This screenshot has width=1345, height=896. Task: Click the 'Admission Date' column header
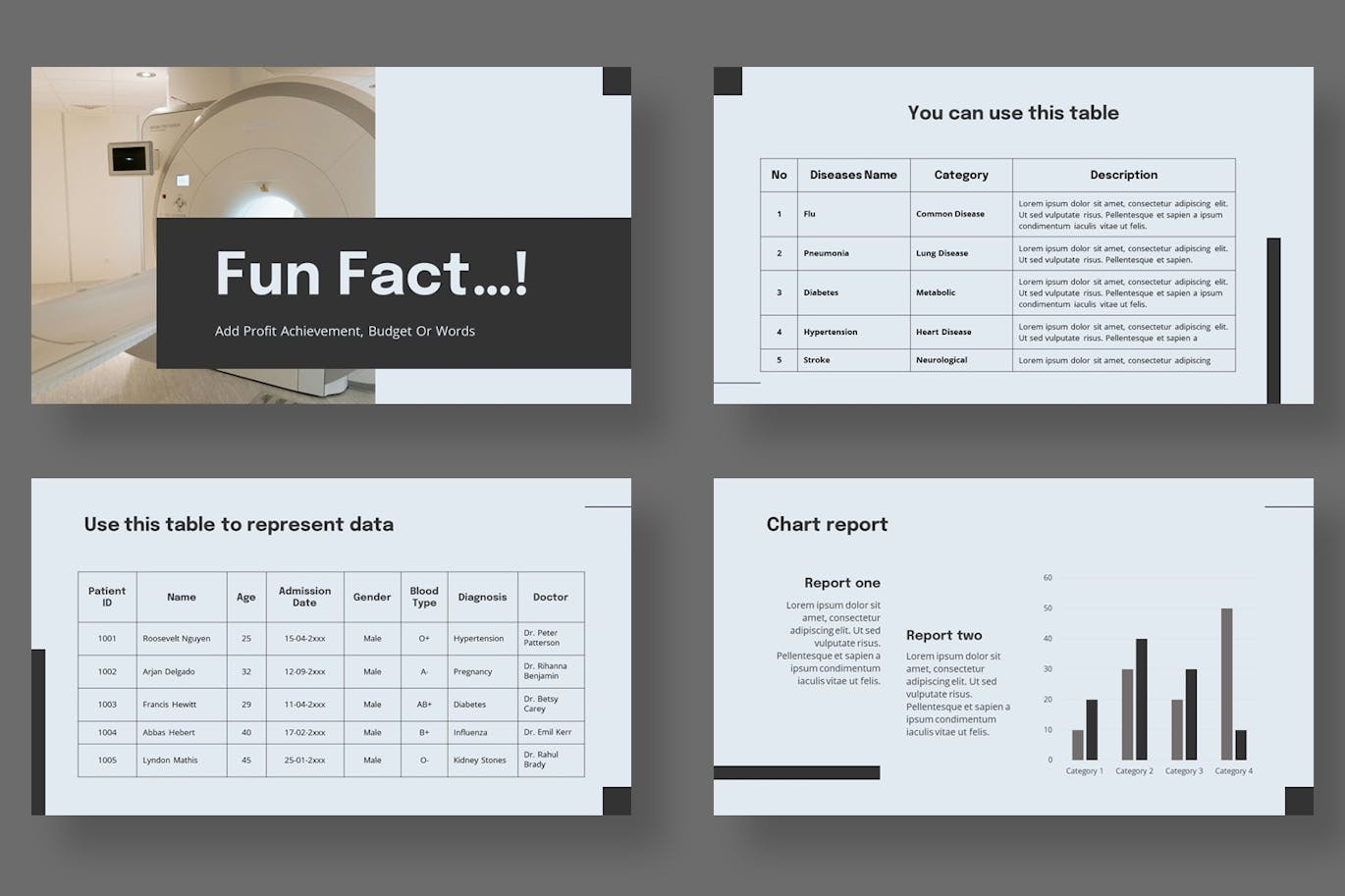tap(304, 597)
